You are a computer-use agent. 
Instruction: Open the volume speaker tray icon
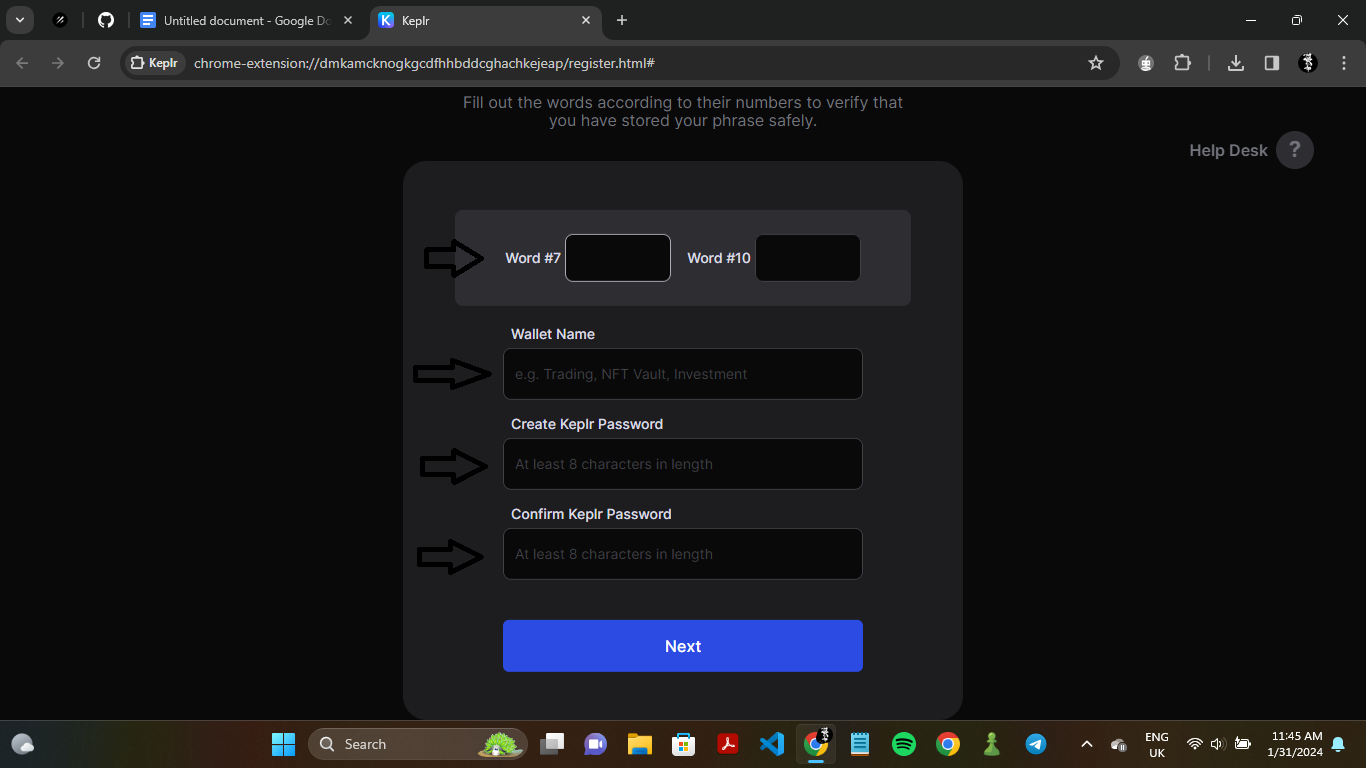point(1217,744)
